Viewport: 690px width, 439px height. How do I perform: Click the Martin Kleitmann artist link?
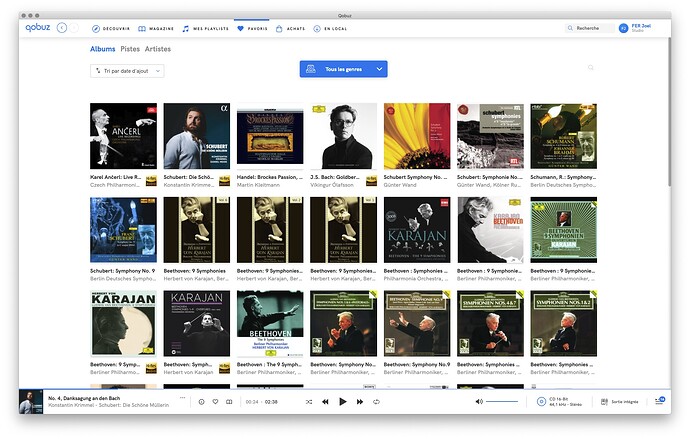click(x=258, y=185)
